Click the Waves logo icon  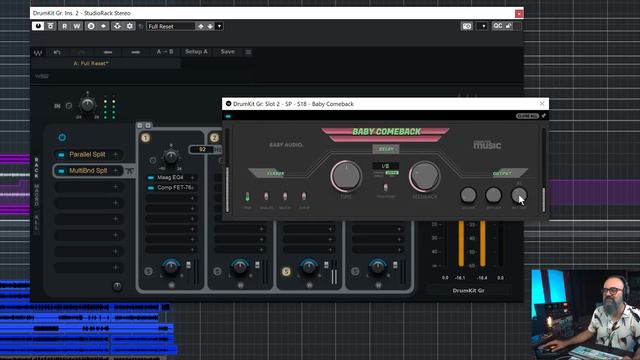tap(38, 53)
